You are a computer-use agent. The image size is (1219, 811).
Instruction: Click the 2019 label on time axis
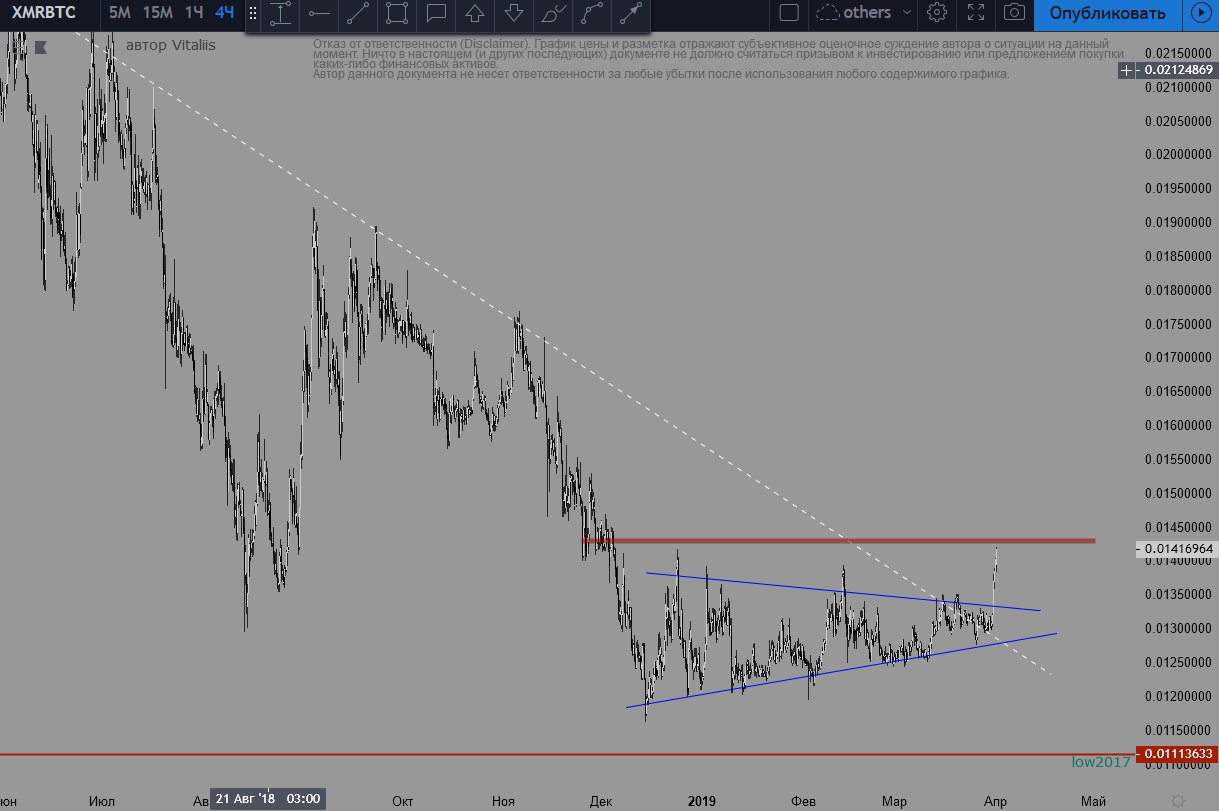point(702,801)
